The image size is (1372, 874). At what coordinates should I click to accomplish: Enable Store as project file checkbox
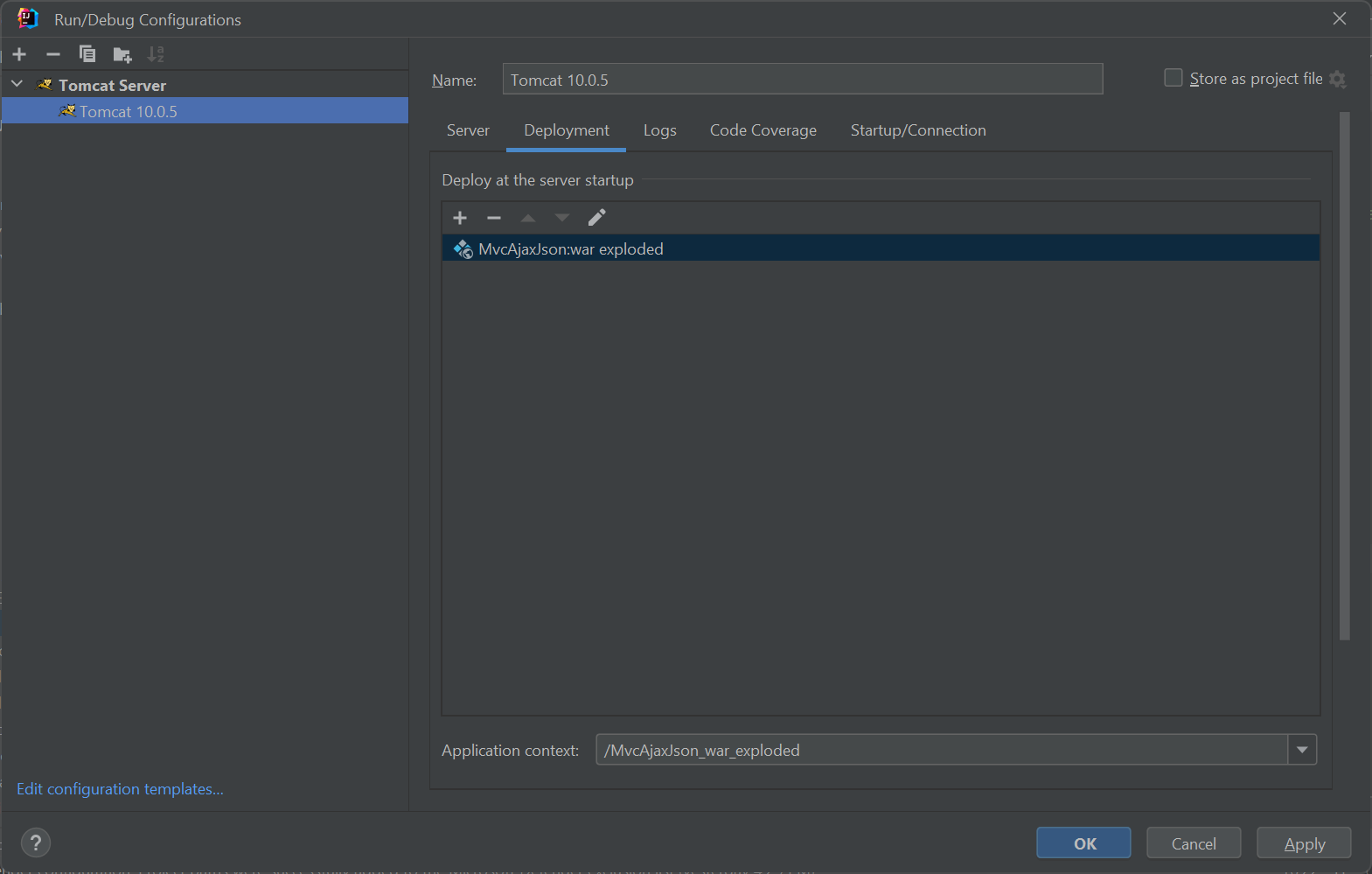1174,78
